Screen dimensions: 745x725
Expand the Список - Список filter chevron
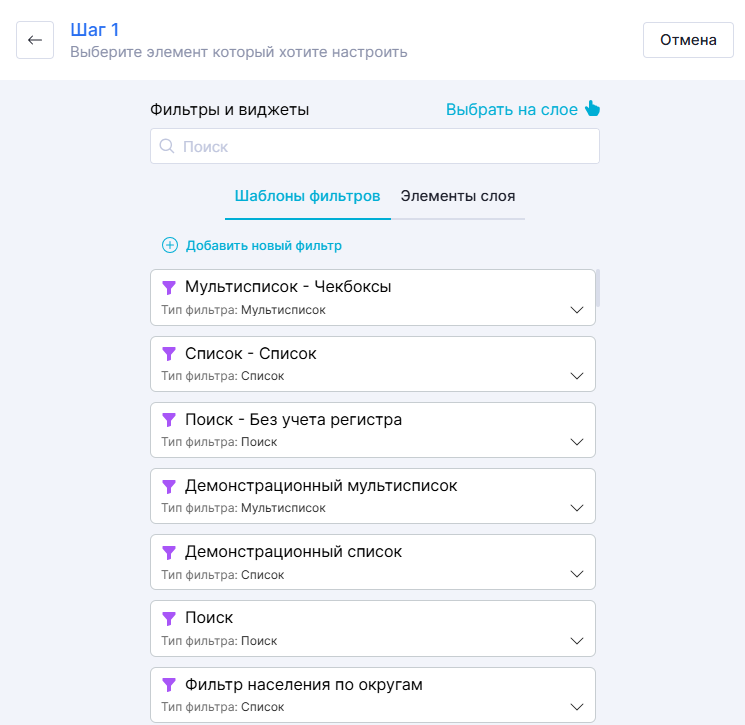pos(576,376)
